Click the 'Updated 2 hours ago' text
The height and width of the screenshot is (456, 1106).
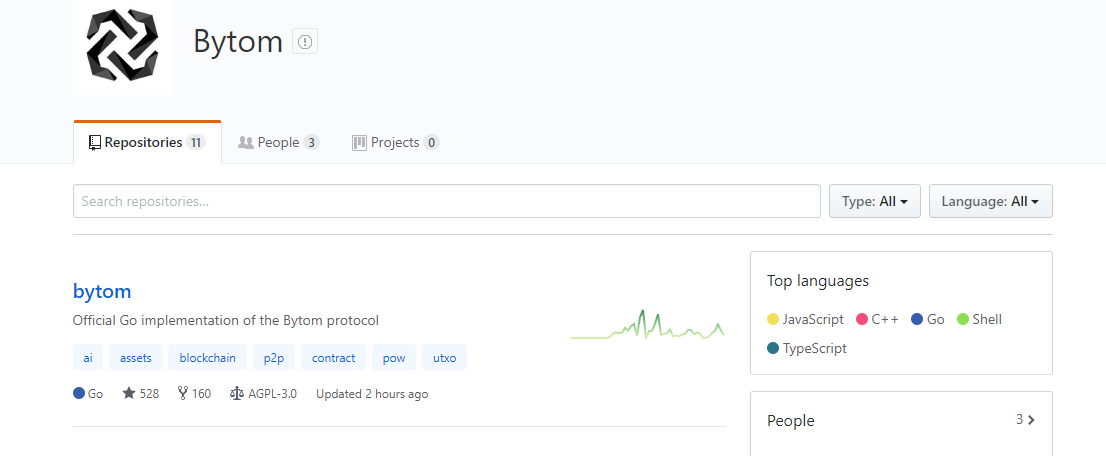tap(372, 394)
